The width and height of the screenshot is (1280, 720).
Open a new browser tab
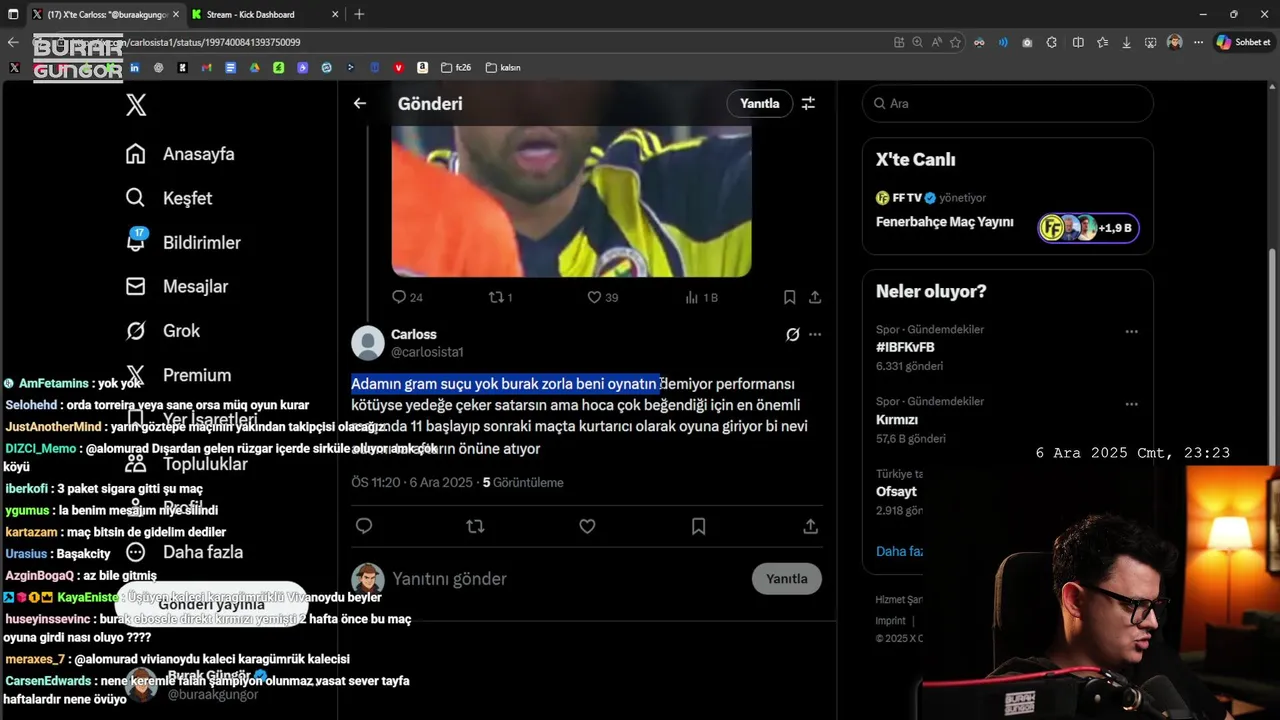(359, 14)
